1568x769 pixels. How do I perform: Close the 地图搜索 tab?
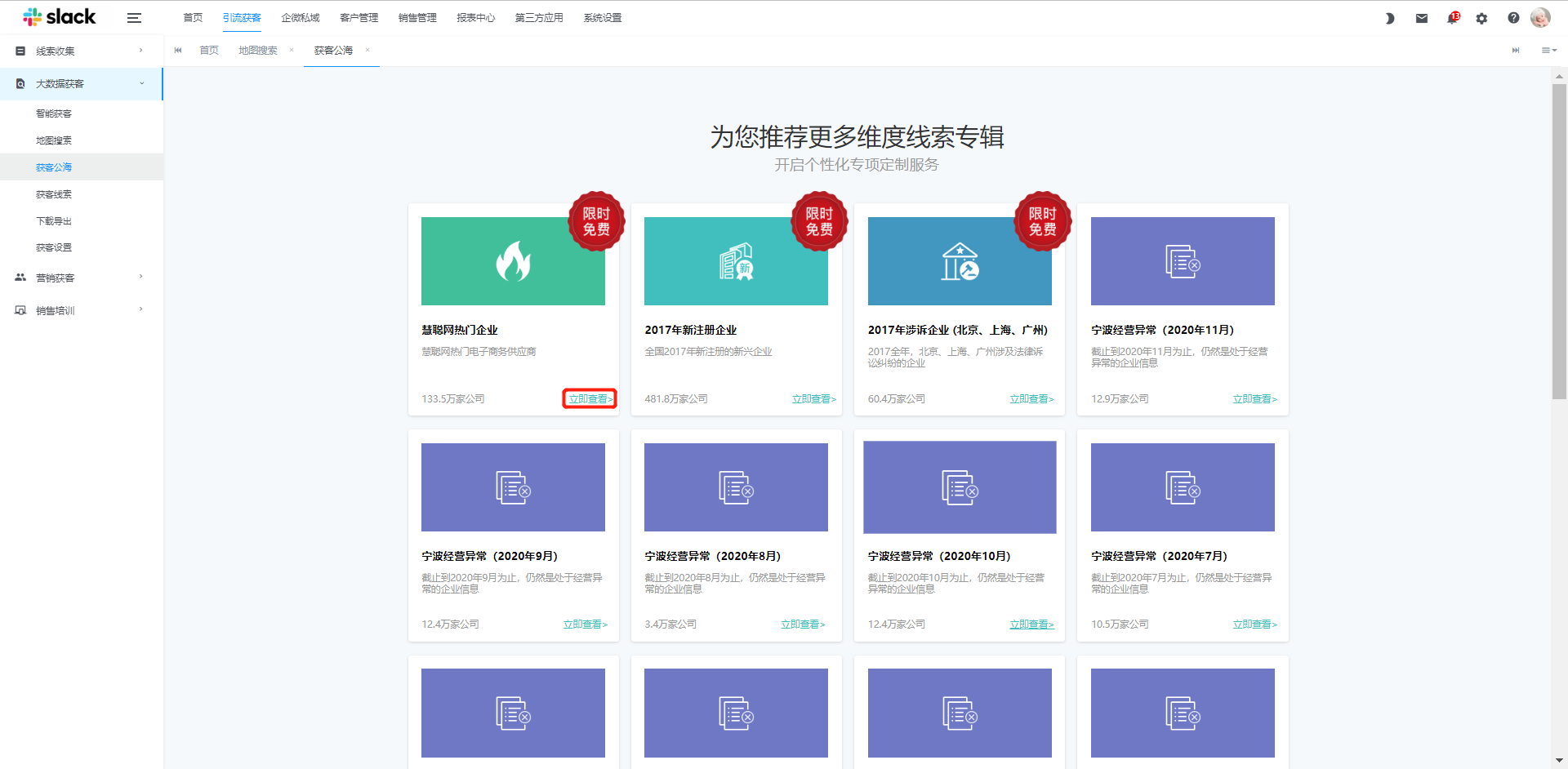[x=292, y=50]
